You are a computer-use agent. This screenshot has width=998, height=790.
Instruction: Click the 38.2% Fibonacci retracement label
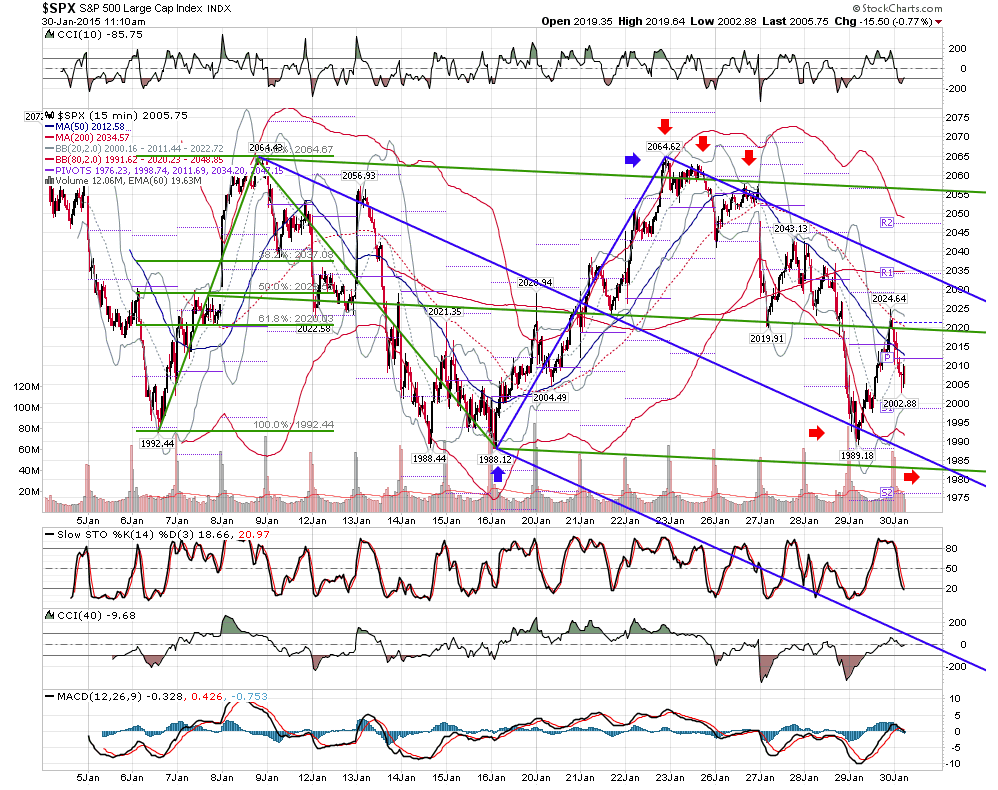coord(296,255)
